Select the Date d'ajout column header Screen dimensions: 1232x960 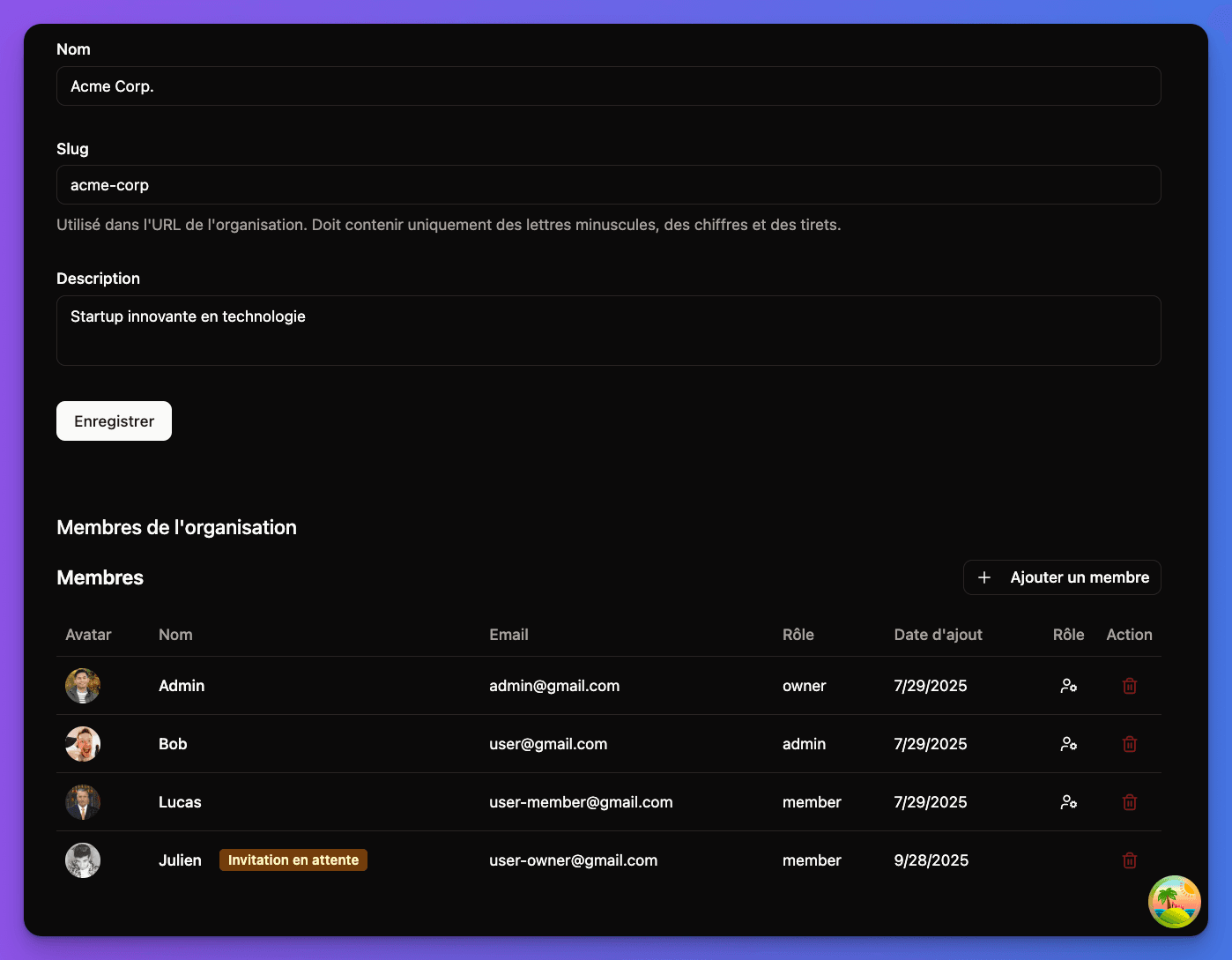pos(938,635)
